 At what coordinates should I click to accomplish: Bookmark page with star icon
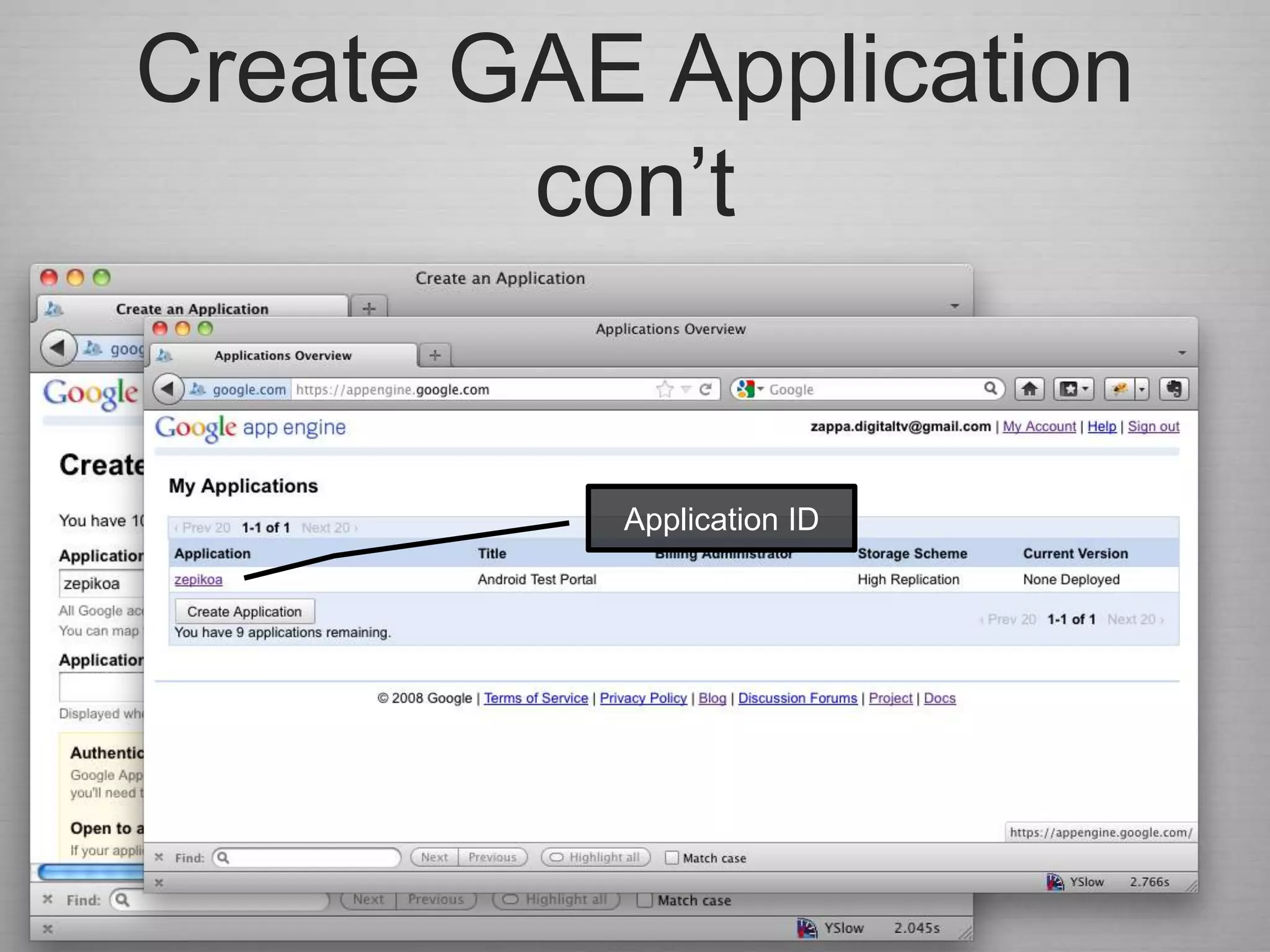[x=664, y=389]
